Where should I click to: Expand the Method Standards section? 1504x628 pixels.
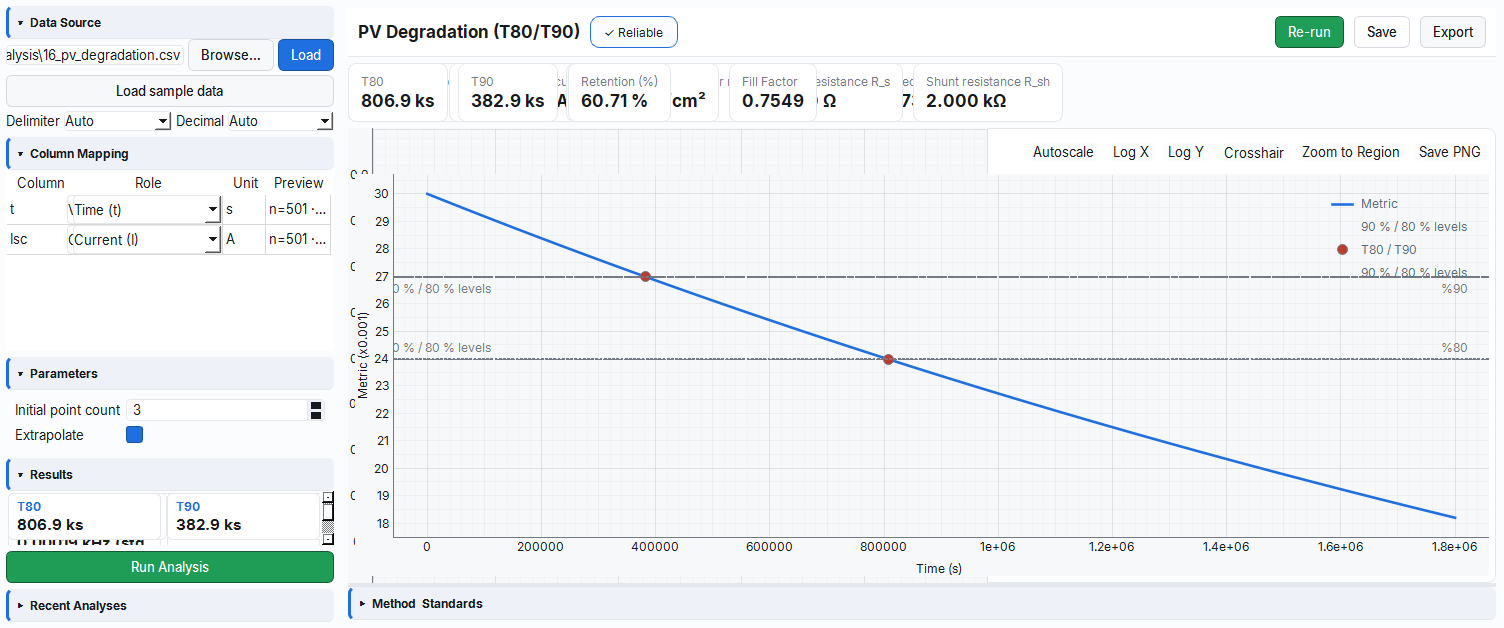pyautogui.click(x=922, y=603)
